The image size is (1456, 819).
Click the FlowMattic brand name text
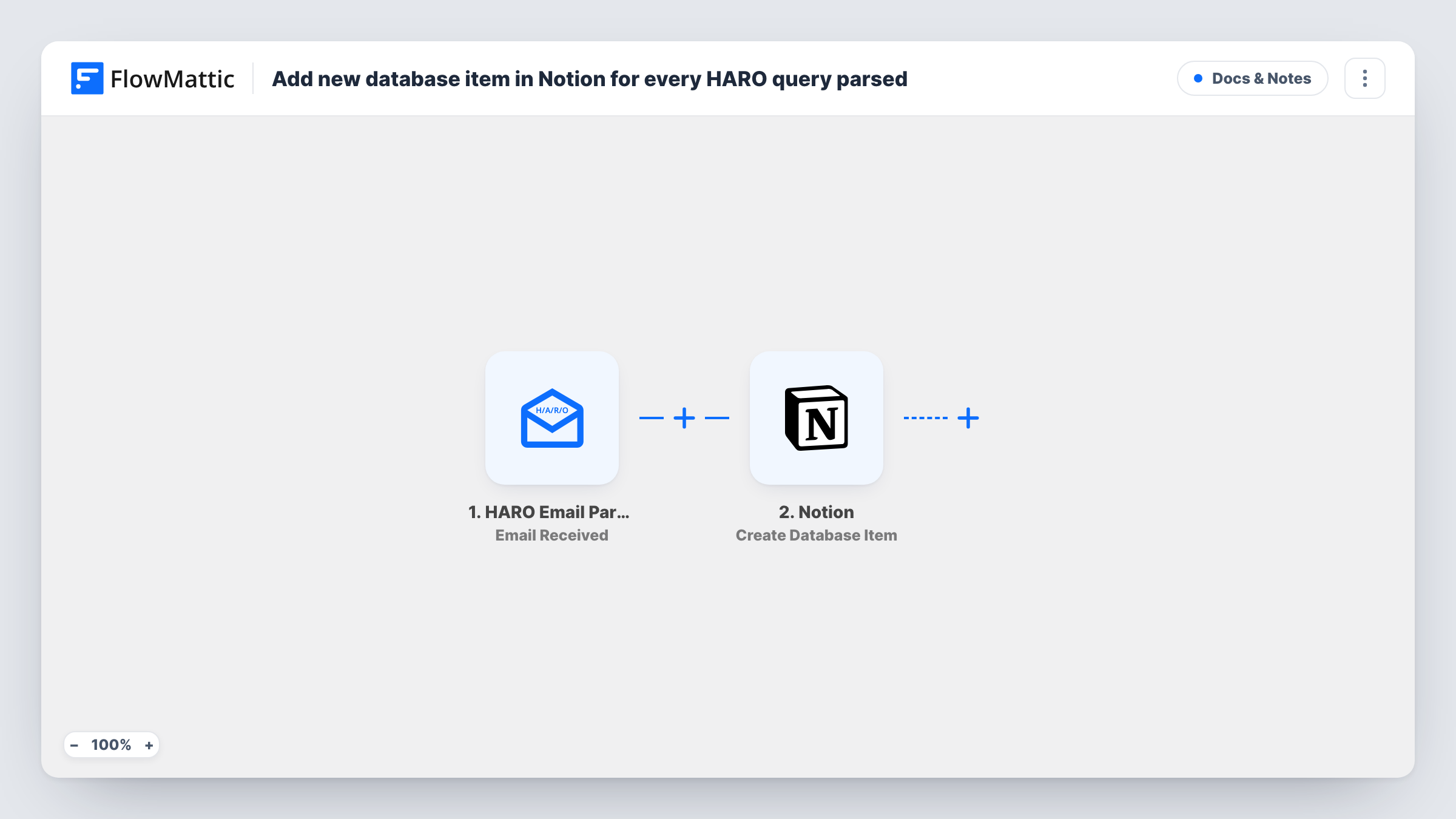coord(172,79)
